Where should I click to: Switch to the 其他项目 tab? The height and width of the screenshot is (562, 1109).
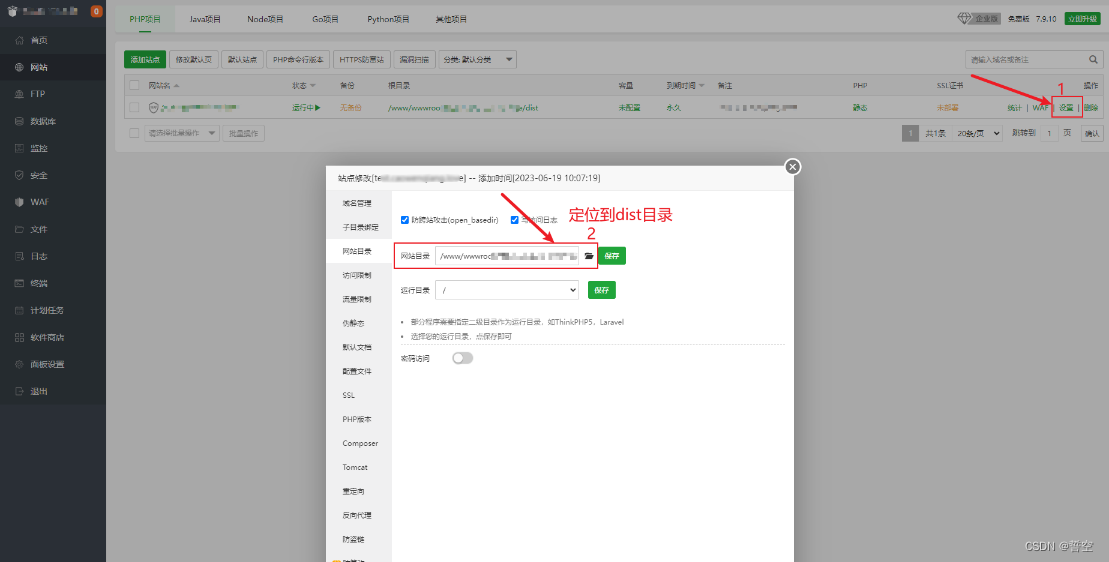click(x=451, y=19)
